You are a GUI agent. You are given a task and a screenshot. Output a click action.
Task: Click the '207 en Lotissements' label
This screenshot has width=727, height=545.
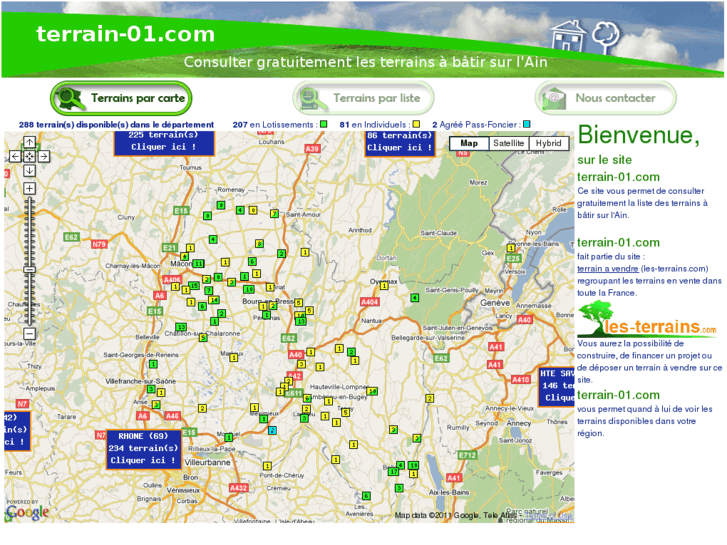click(x=273, y=124)
